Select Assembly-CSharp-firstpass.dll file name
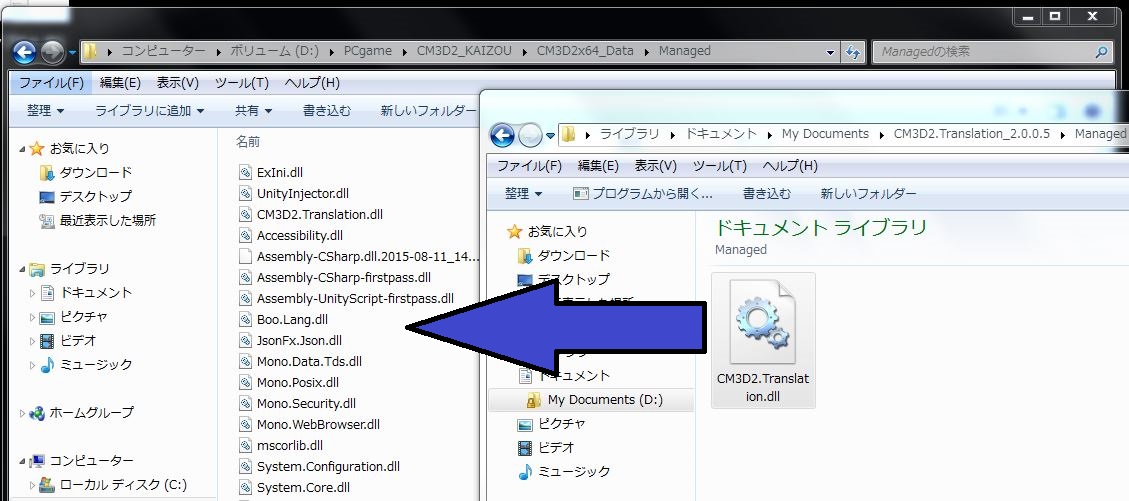This screenshot has width=1129, height=501. 343,277
